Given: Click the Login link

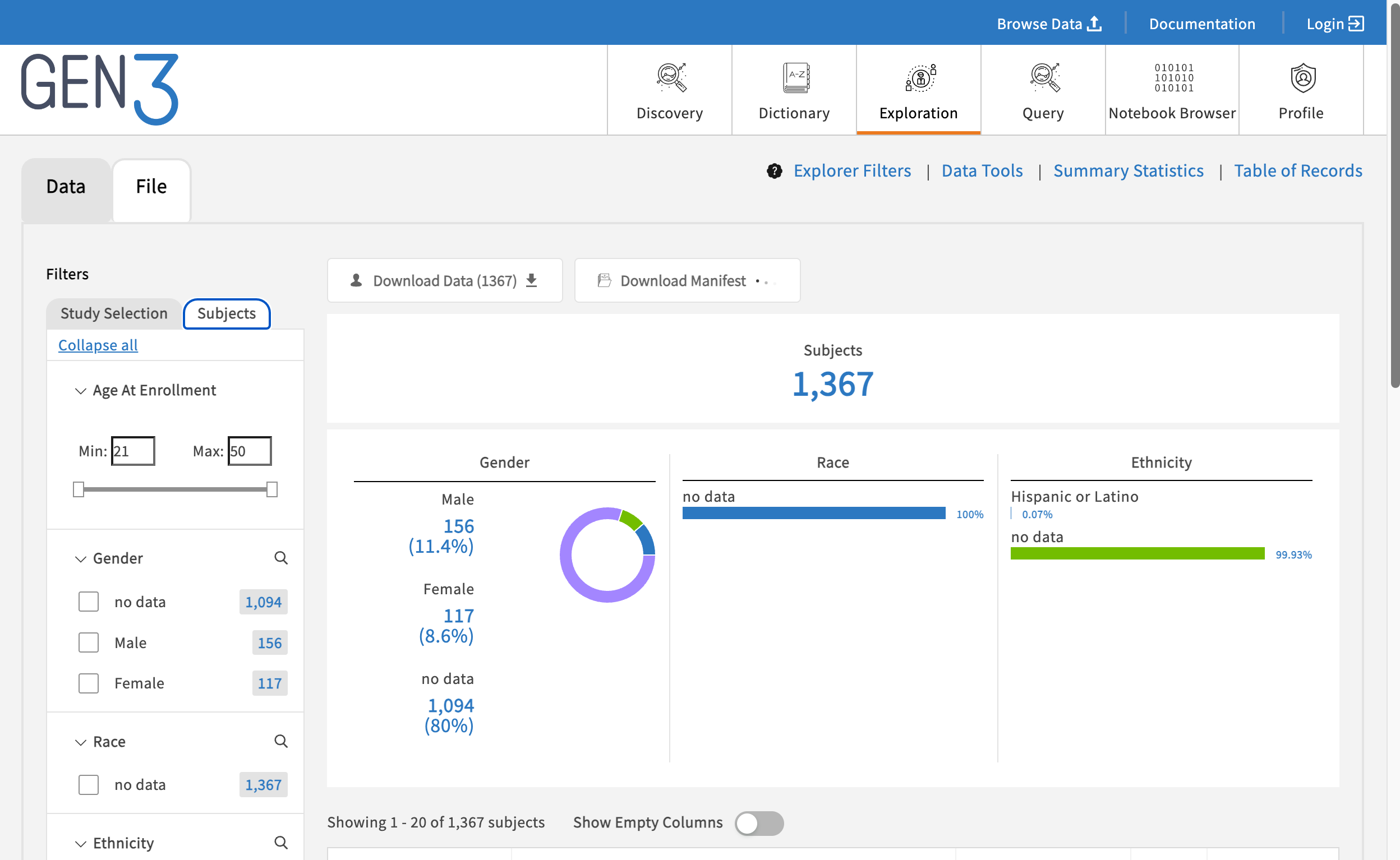Looking at the screenshot, I should [1334, 24].
